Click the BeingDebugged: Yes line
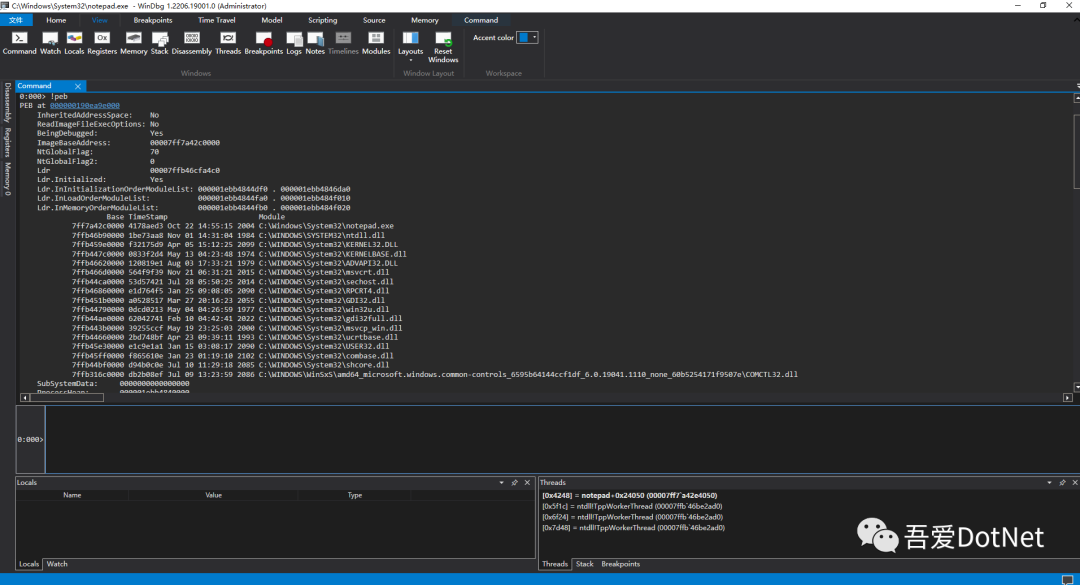The image size is (1080, 585). 100,134
